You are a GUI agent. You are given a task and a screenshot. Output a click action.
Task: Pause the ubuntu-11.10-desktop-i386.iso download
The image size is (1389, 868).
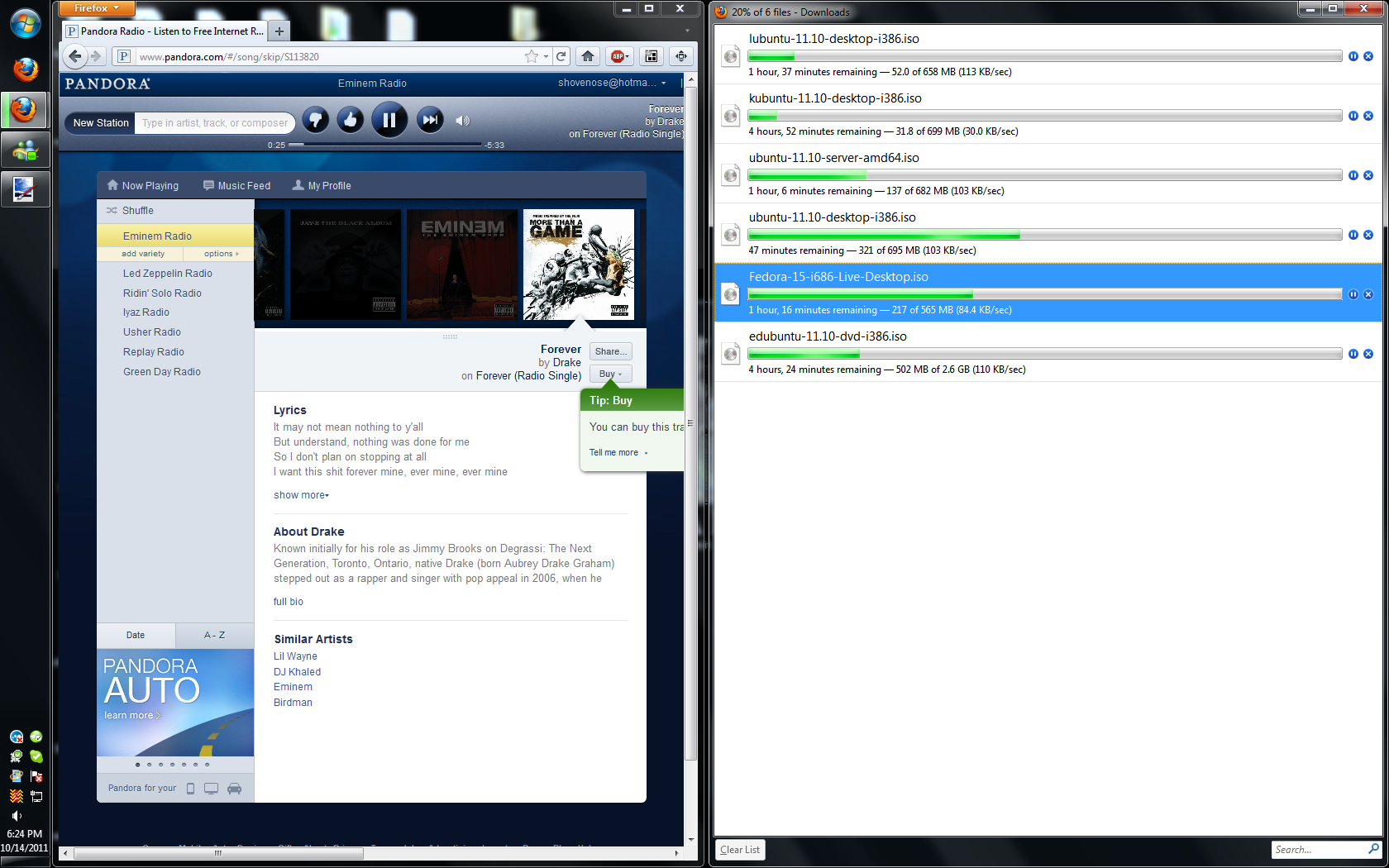pyautogui.click(x=1353, y=235)
